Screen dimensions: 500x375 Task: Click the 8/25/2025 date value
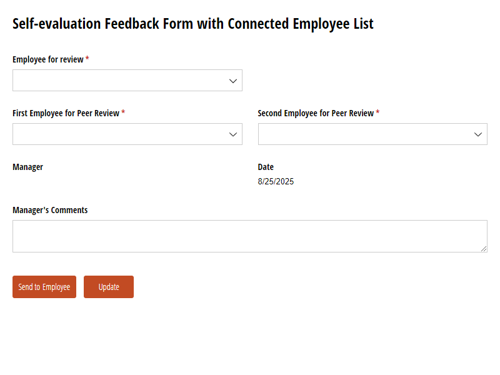point(276,182)
